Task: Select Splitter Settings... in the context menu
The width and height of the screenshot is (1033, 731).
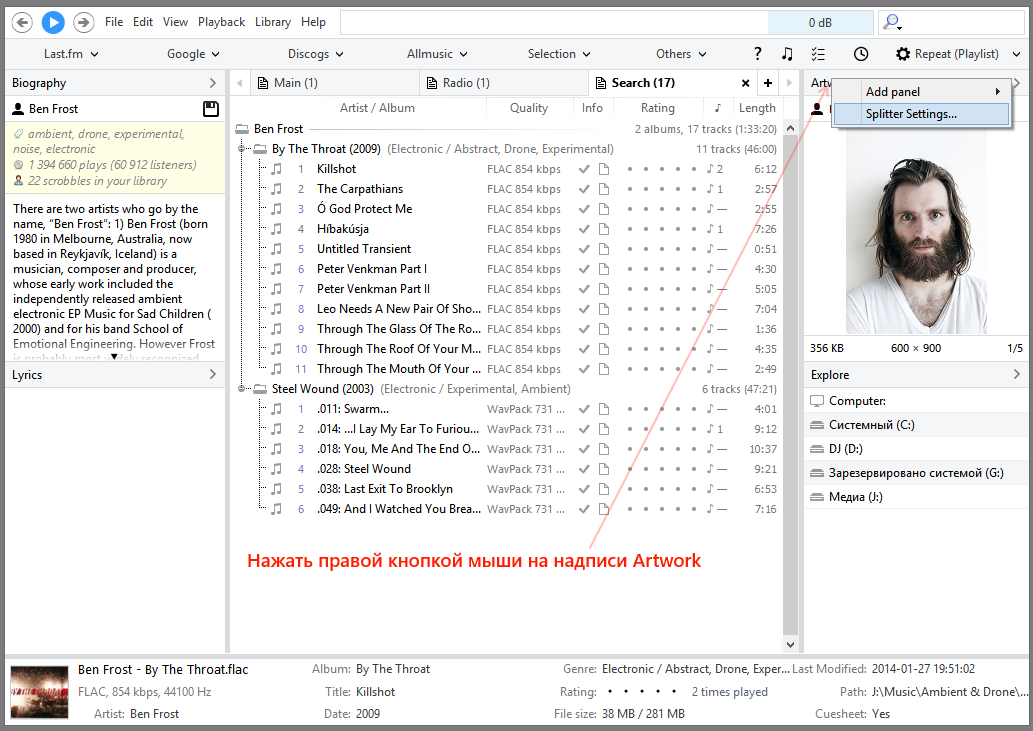Action: [x=911, y=114]
